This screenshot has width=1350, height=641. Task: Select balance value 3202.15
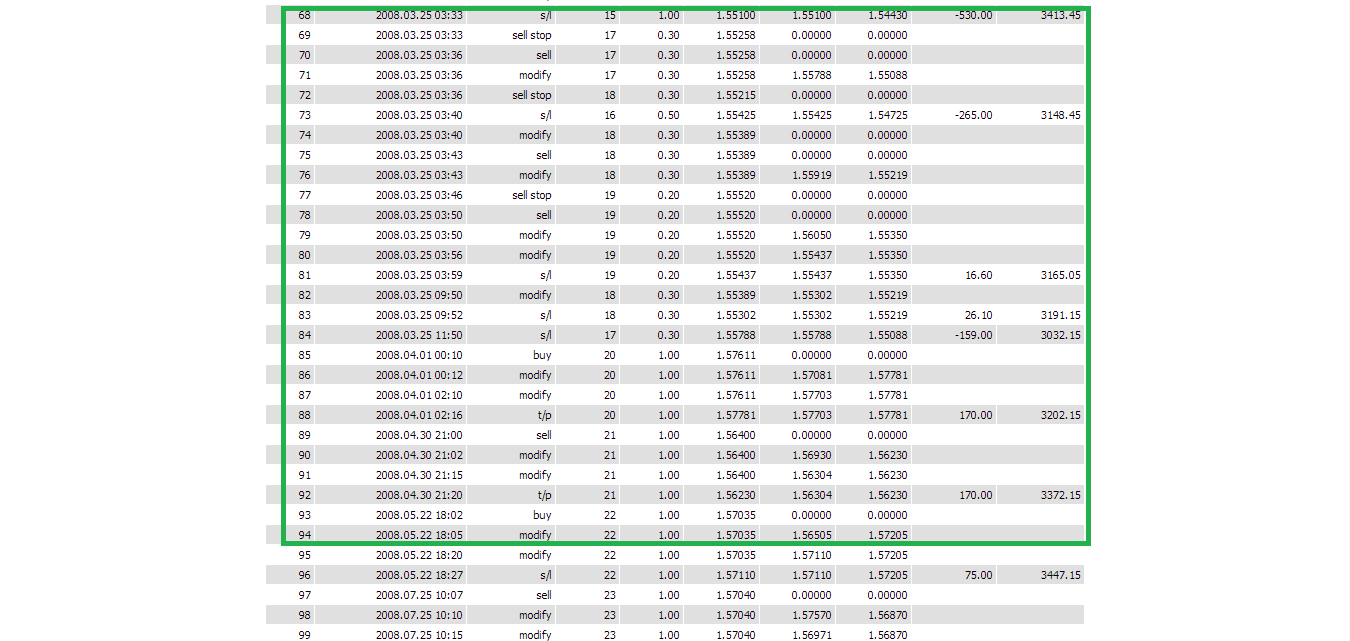click(1060, 415)
